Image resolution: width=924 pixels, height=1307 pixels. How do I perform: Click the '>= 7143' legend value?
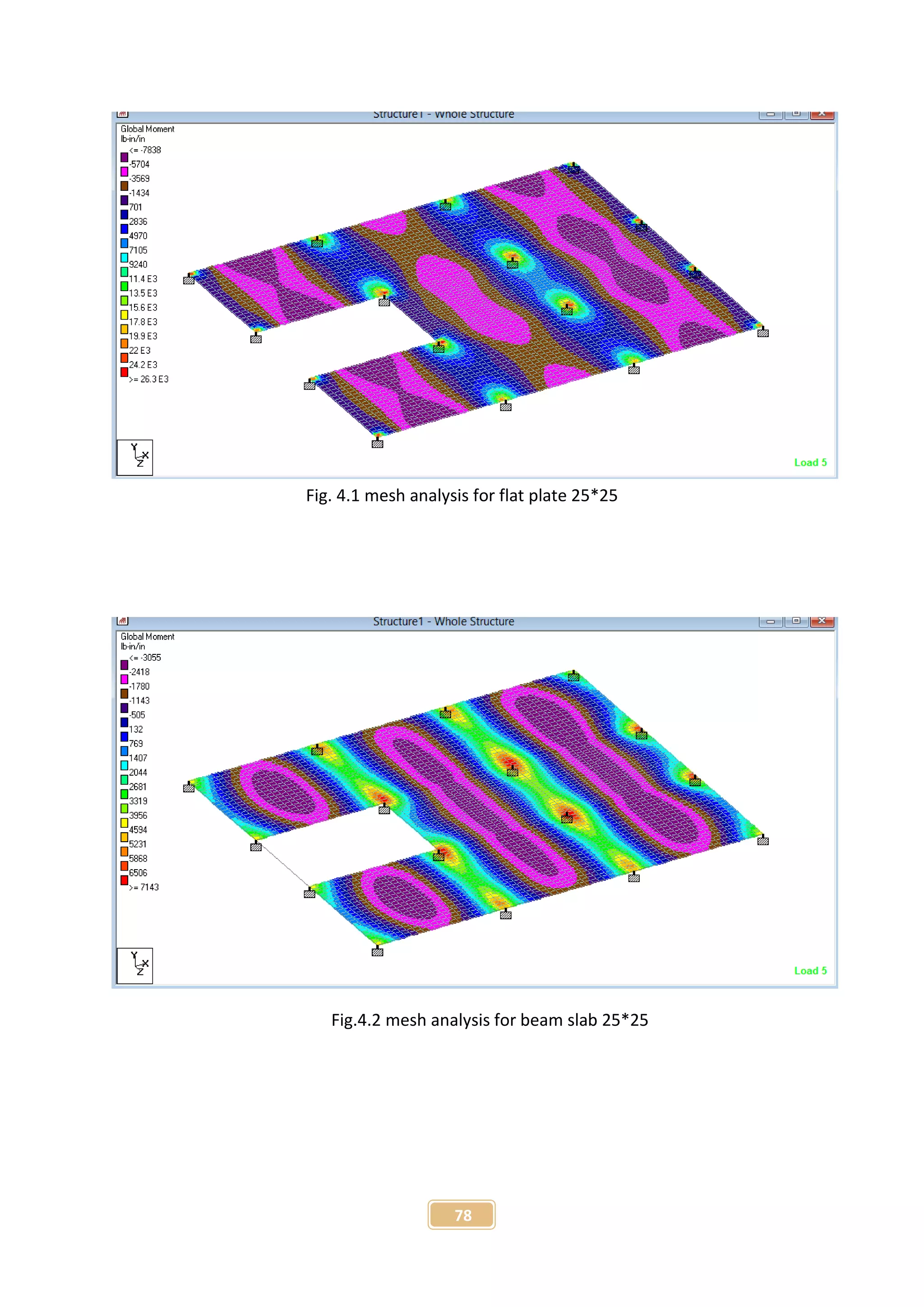pos(144,887)
